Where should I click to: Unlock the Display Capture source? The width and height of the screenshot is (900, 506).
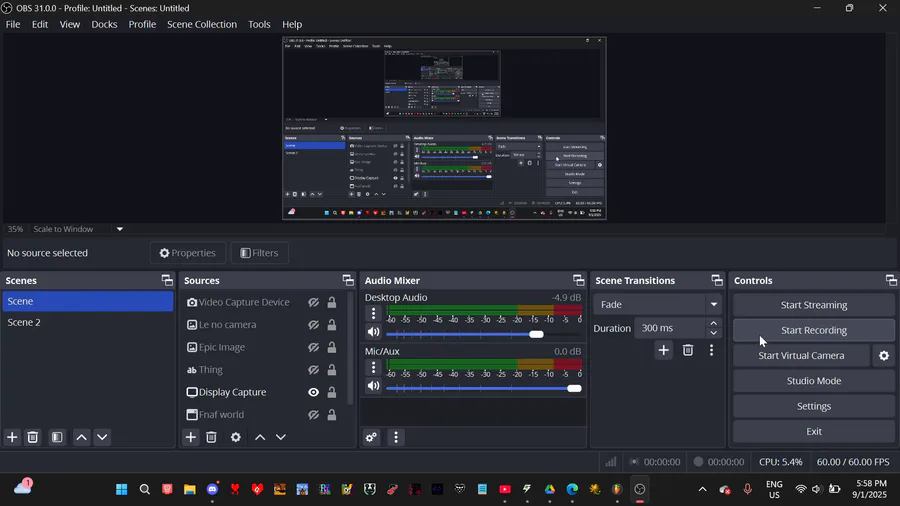pos(332,392)
